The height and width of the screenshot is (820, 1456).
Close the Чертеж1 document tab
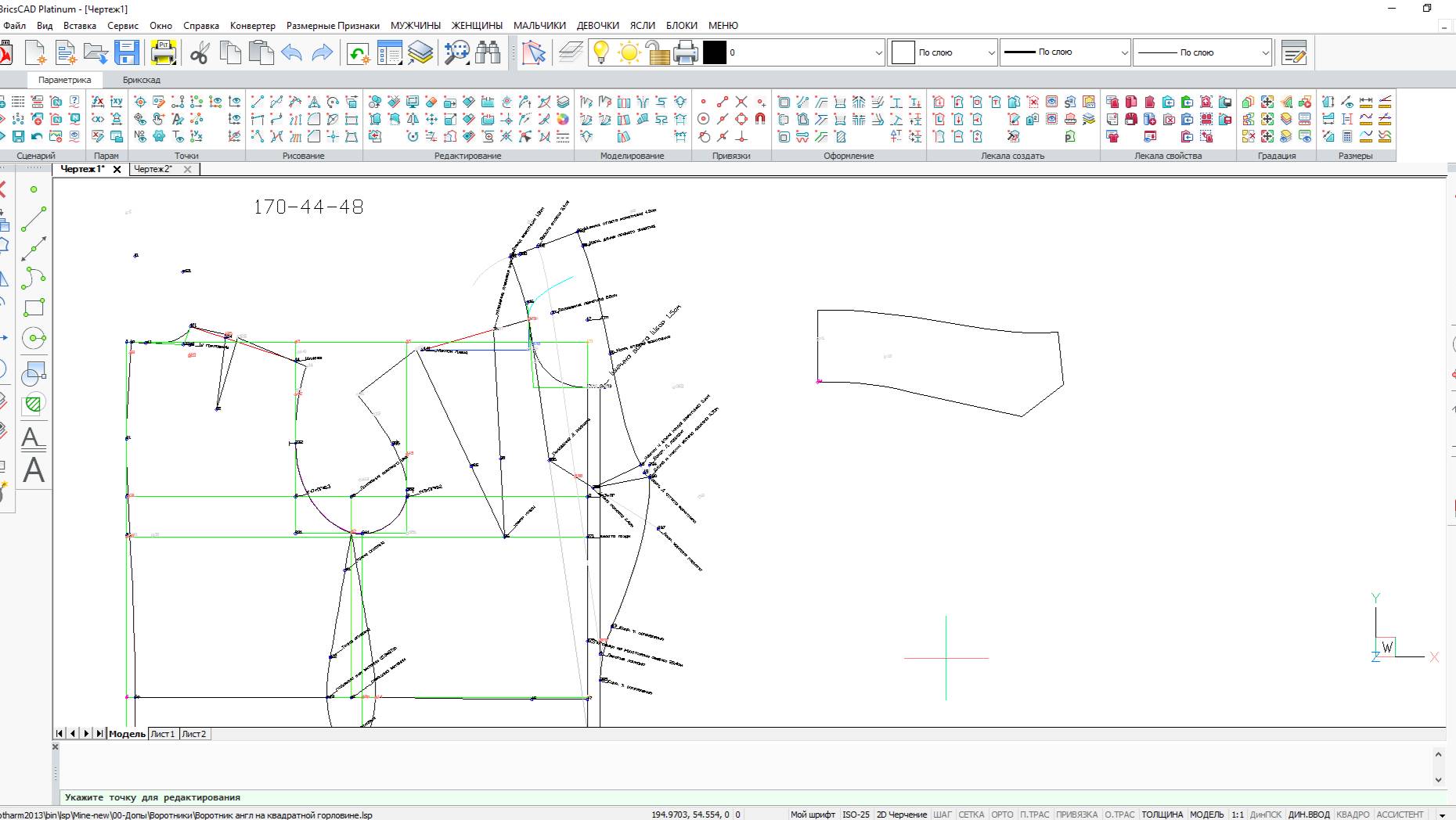117,169
